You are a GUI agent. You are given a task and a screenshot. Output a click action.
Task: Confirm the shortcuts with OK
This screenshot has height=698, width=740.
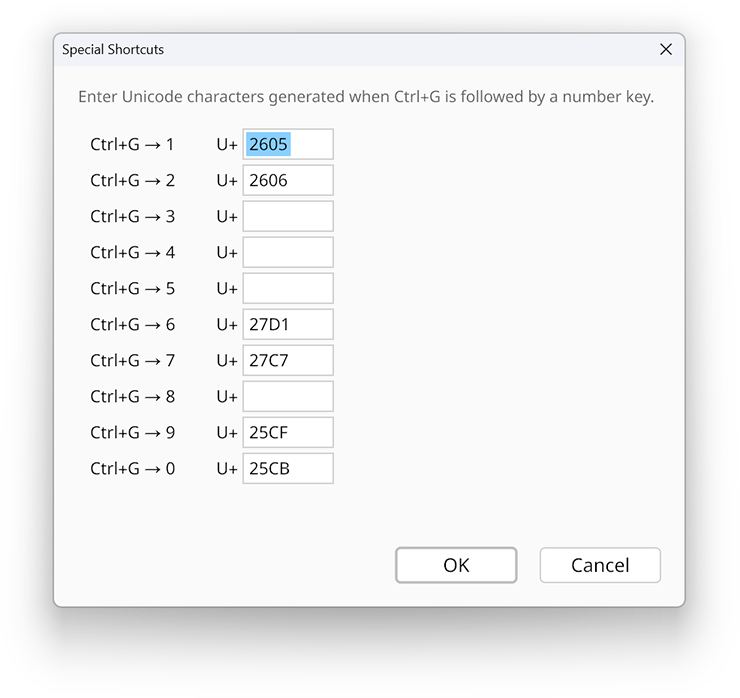point(456,565)
